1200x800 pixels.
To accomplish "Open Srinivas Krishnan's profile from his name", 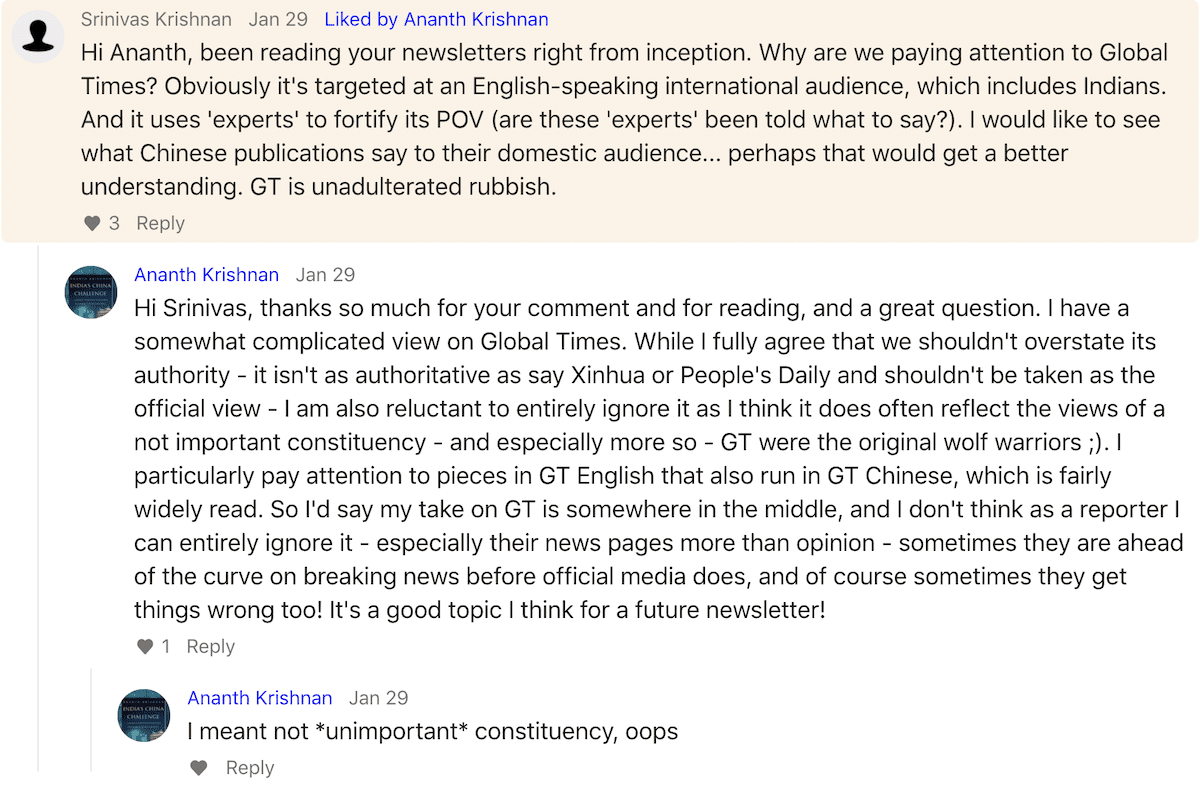I will 155,19.
